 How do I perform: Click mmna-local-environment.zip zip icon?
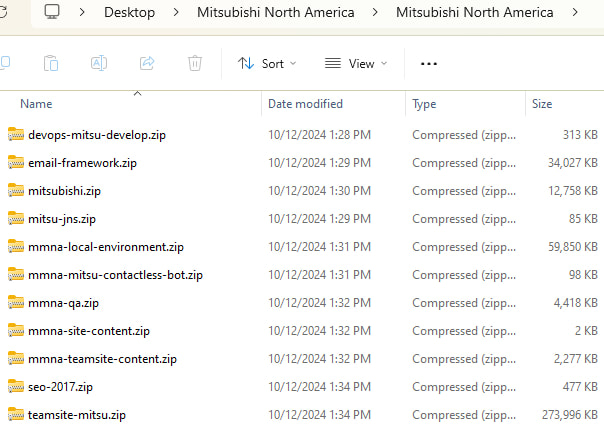tap(16, 246)
